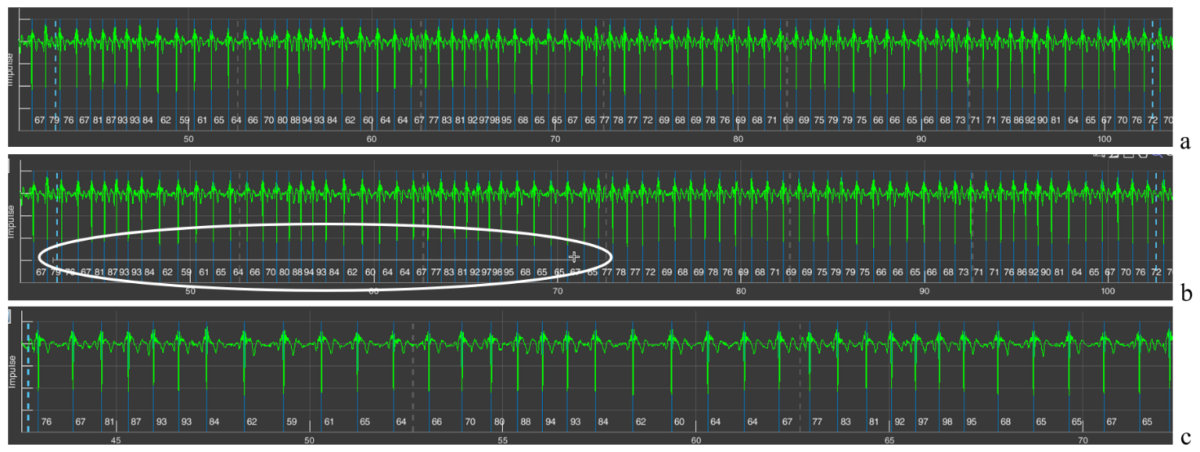The height and width of the screenshot is (452, 1200).
Task: Click the 100 tick on panel a time axis
Action: pyautogui.click(x=1104, y=139)
